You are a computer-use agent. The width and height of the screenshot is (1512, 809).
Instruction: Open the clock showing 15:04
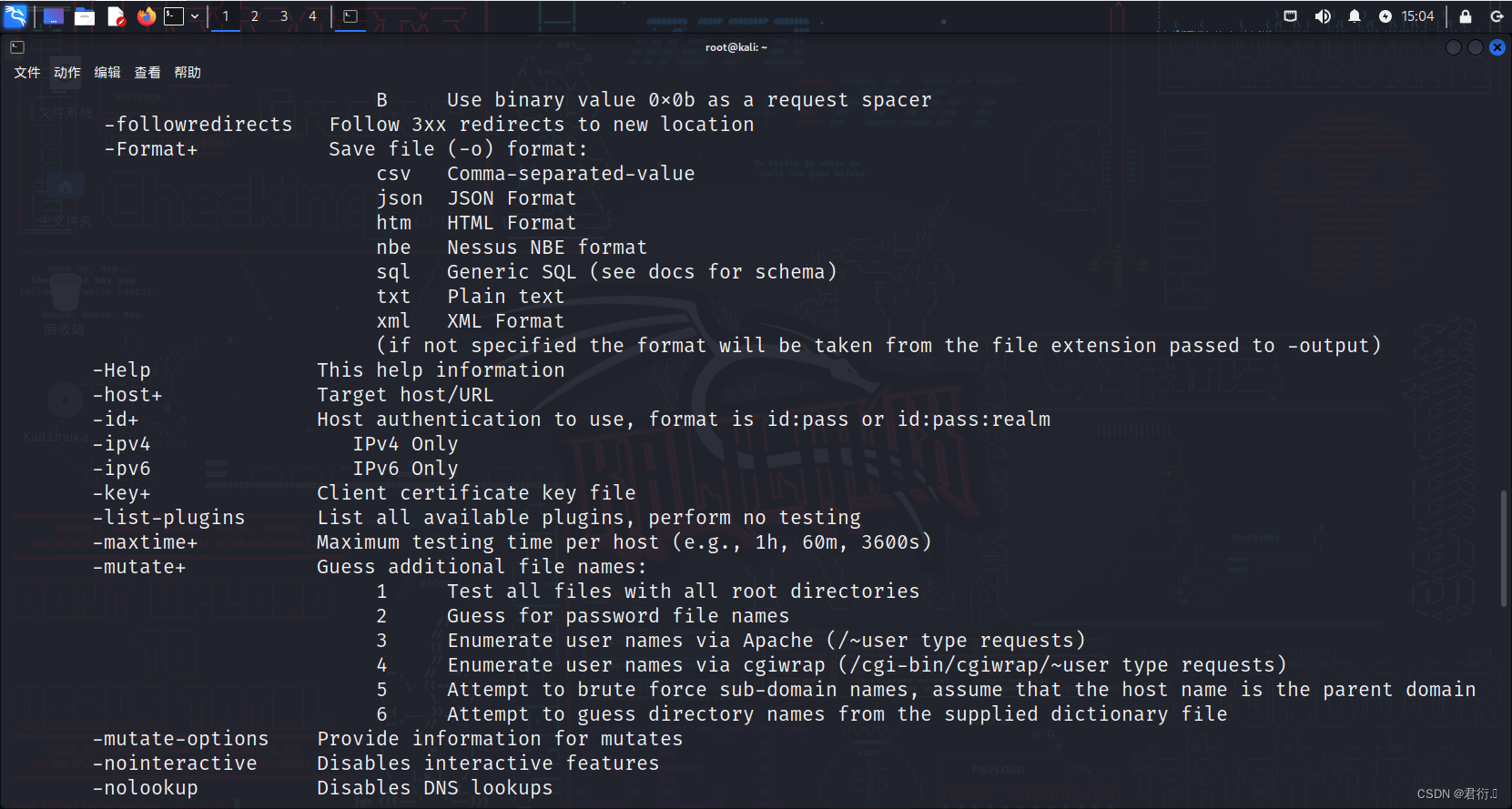[x=1417, y=16]
